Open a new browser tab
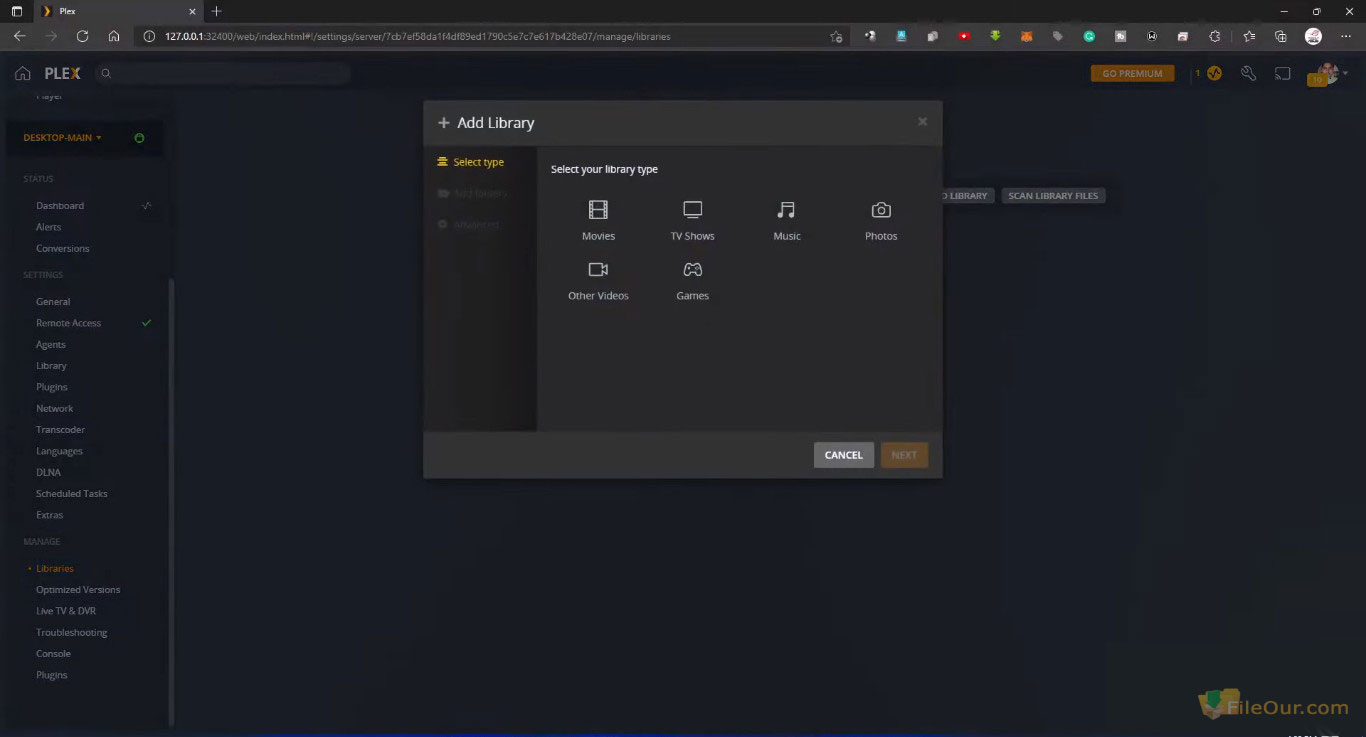Viewport: 1366px width, 737px height. coord(217,11)
